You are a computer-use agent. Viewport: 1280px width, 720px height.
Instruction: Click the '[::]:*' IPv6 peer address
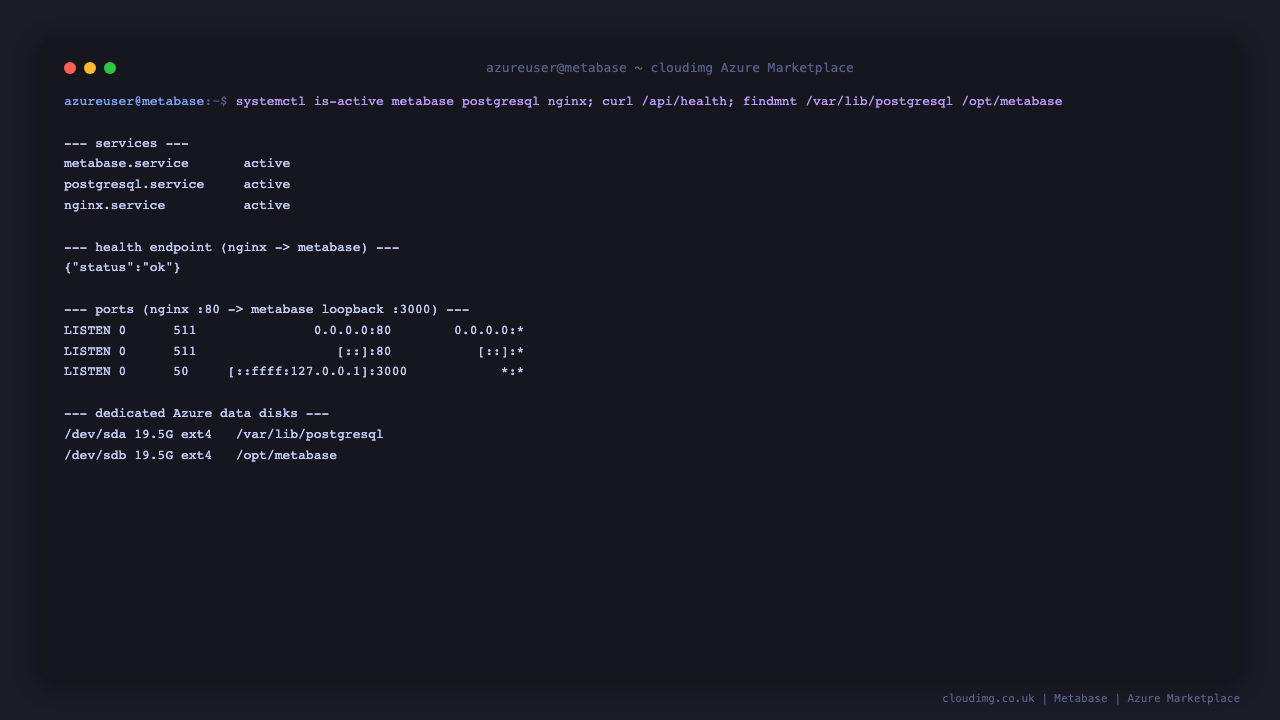tap(501, 351)
